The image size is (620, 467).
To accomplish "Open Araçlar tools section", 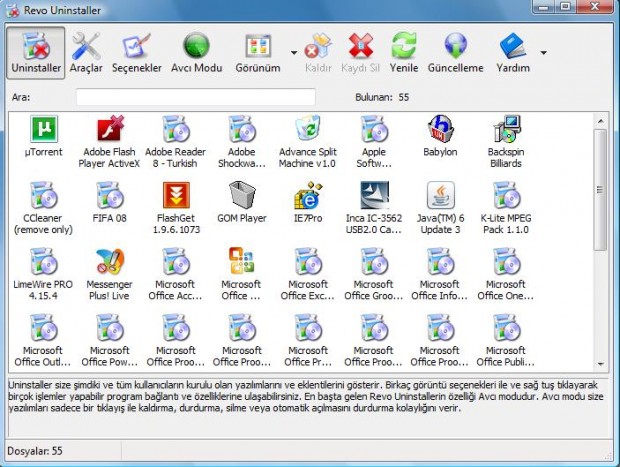I will 86,53.
